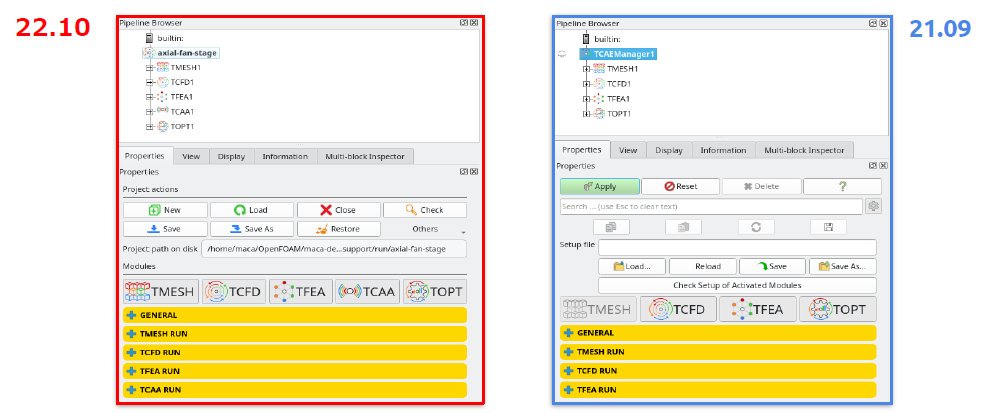The image size is (987, 413).
Task: Click the New project button
Action: coord(165,210)
